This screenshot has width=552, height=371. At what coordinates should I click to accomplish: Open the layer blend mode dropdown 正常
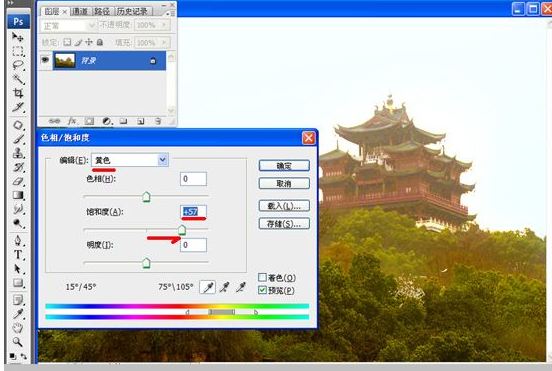[68, 26]
